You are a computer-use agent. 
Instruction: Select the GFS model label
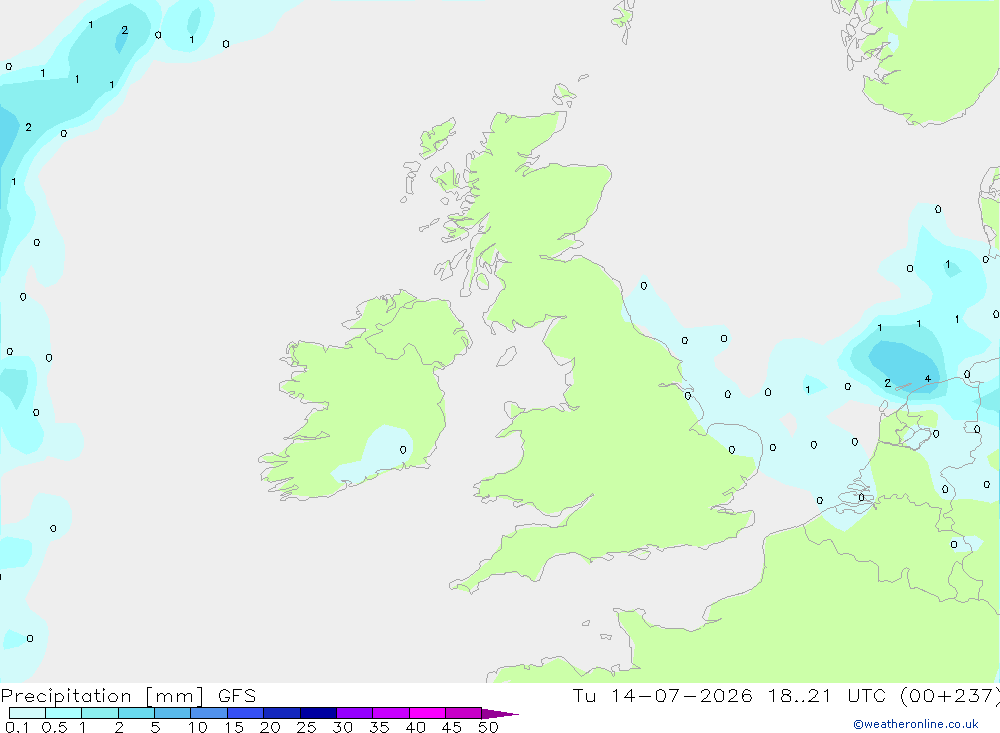tap(237, 695)
